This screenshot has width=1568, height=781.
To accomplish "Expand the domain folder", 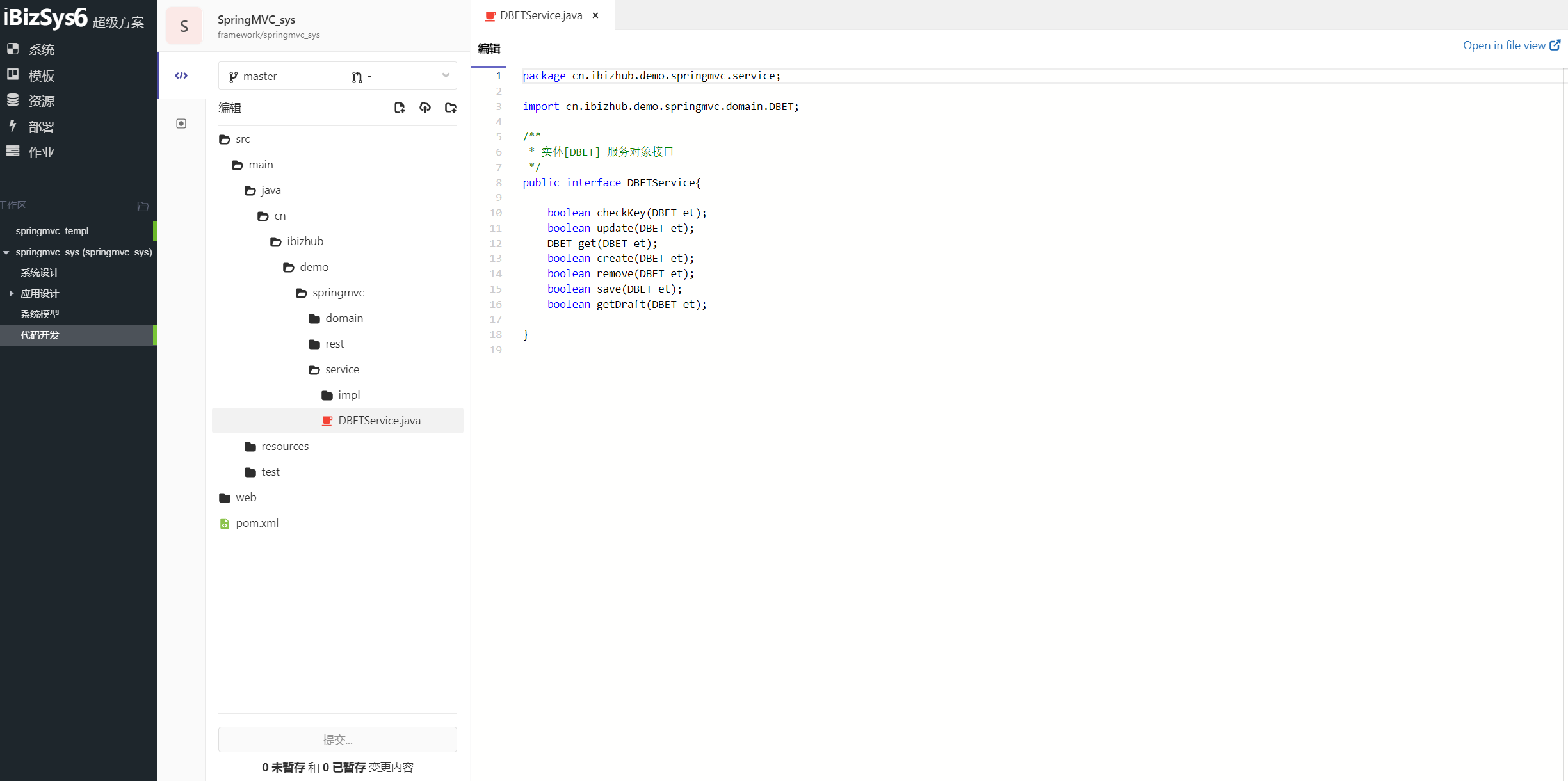I will pos(314,319).
